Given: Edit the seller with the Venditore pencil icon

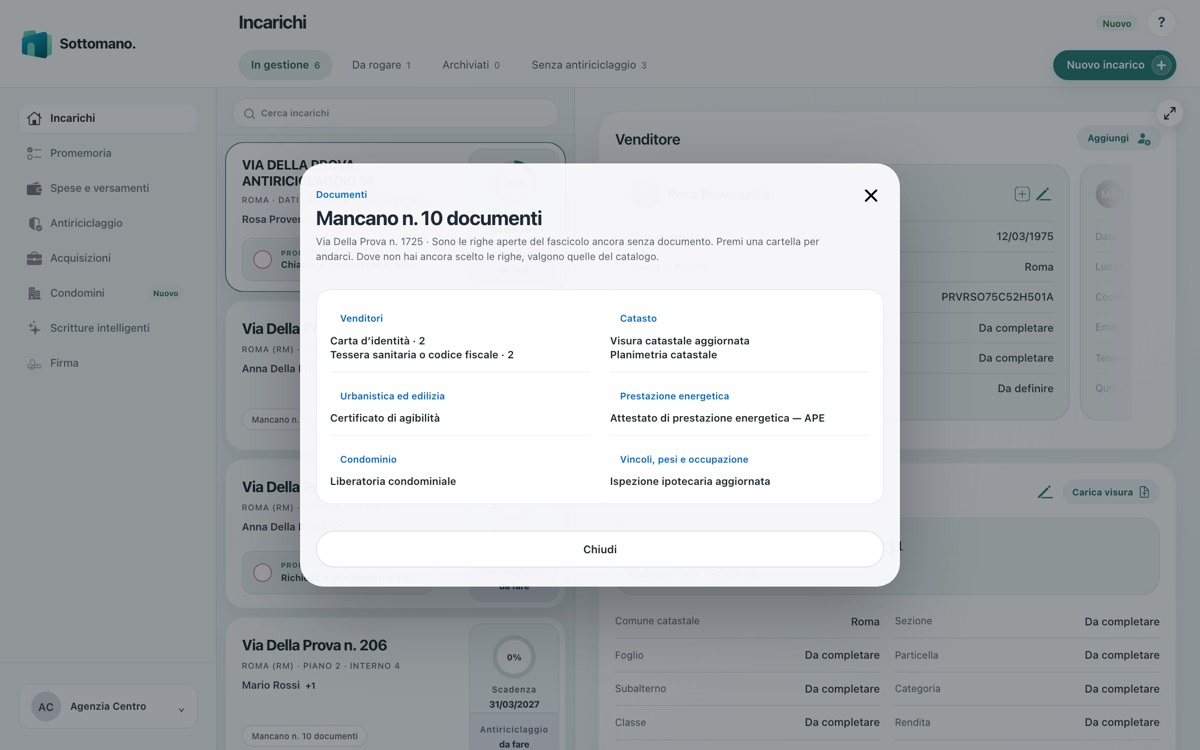Looking at the screenshot, I should [x=1043, y=194].
